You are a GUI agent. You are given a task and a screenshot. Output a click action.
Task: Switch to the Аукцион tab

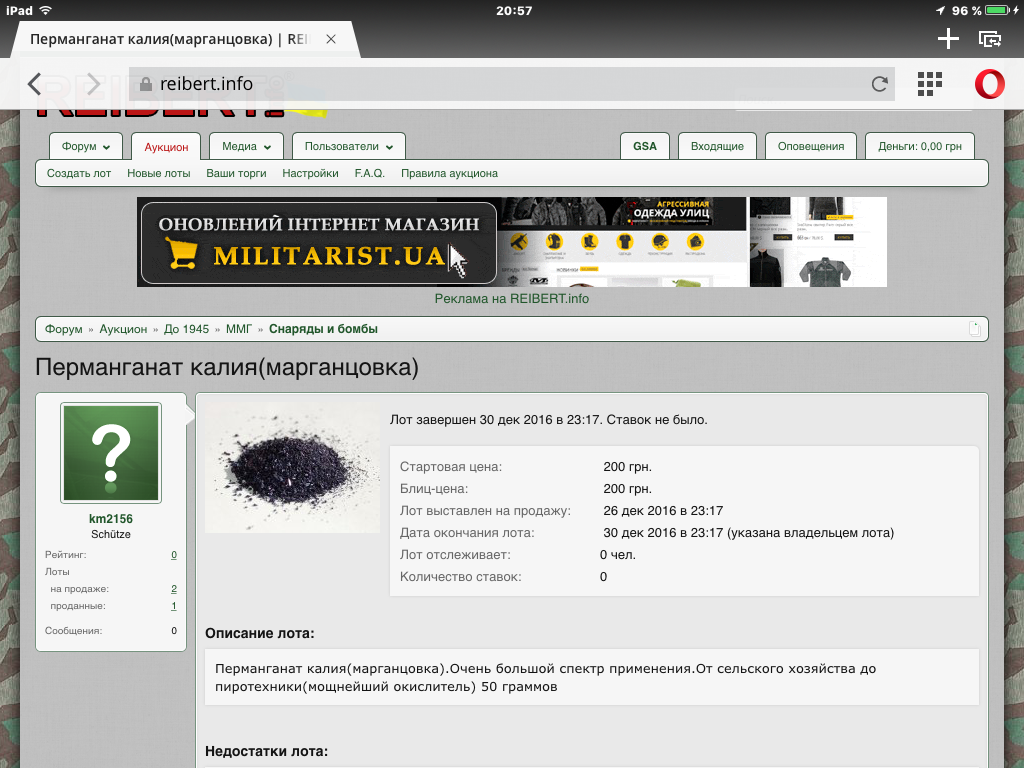coord(166,147)
